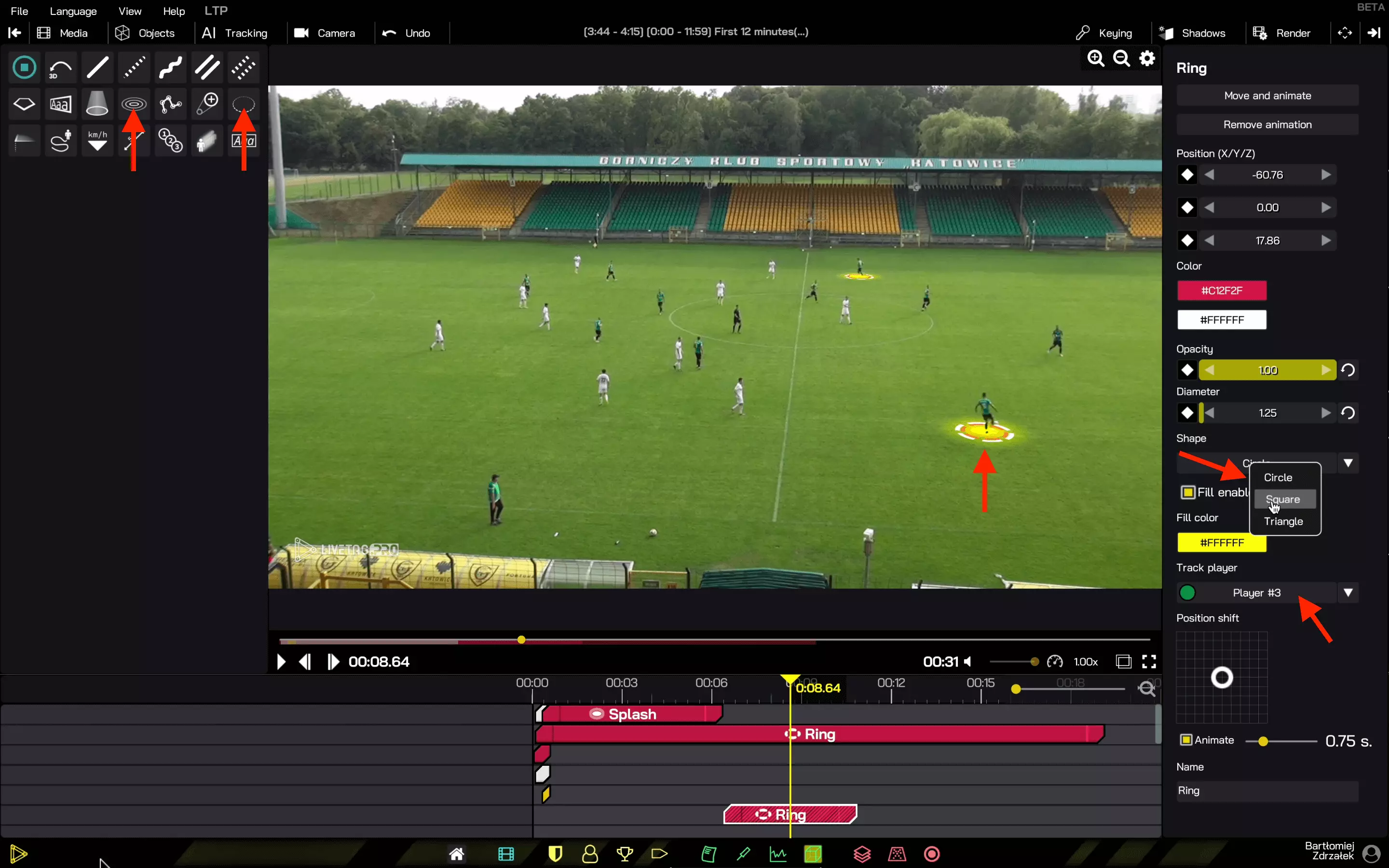Open the Track player dropdown
The width and height of the screenshot is (1389, 868).
pyautogui.click(x=1348, y=593)
